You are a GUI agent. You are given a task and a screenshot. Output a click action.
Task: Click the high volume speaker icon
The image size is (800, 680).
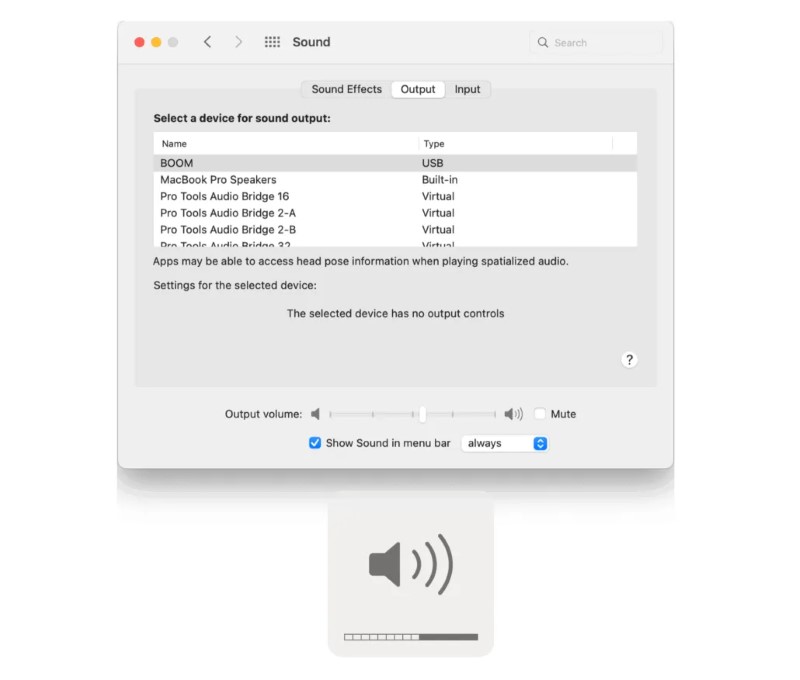pos(513,414)
